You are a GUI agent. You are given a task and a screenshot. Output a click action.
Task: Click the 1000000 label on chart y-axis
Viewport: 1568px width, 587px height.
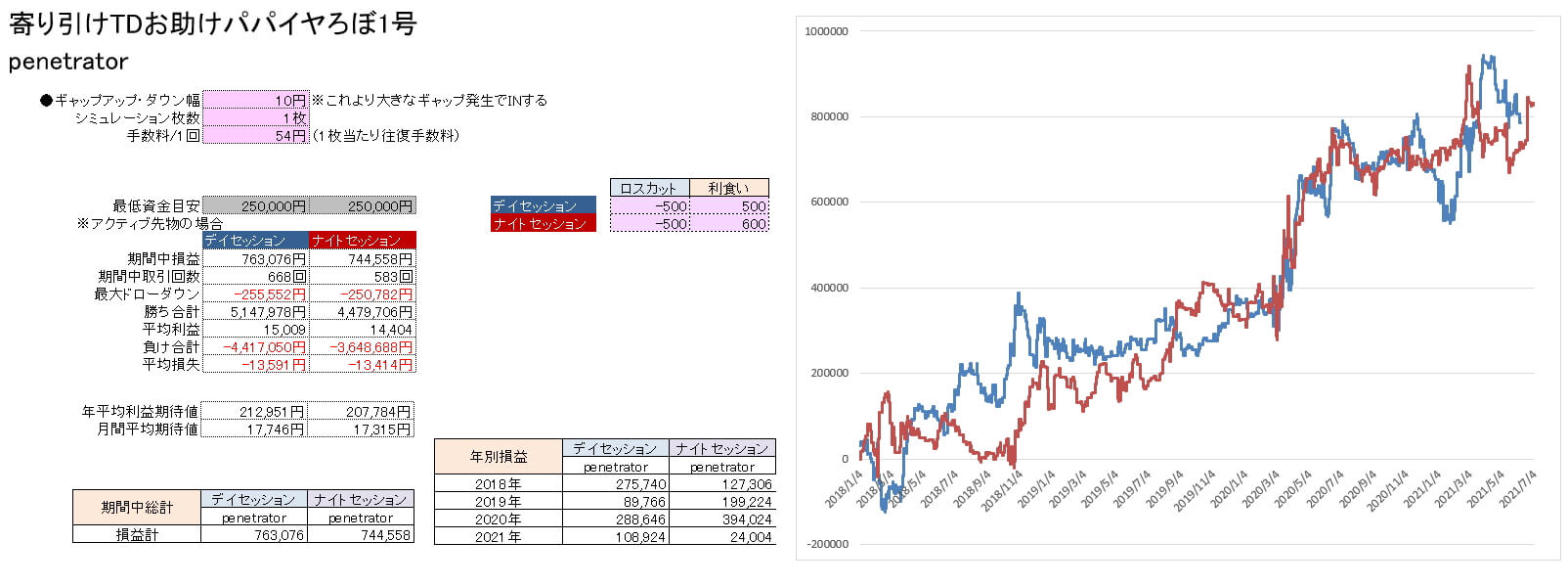[826, 31]
